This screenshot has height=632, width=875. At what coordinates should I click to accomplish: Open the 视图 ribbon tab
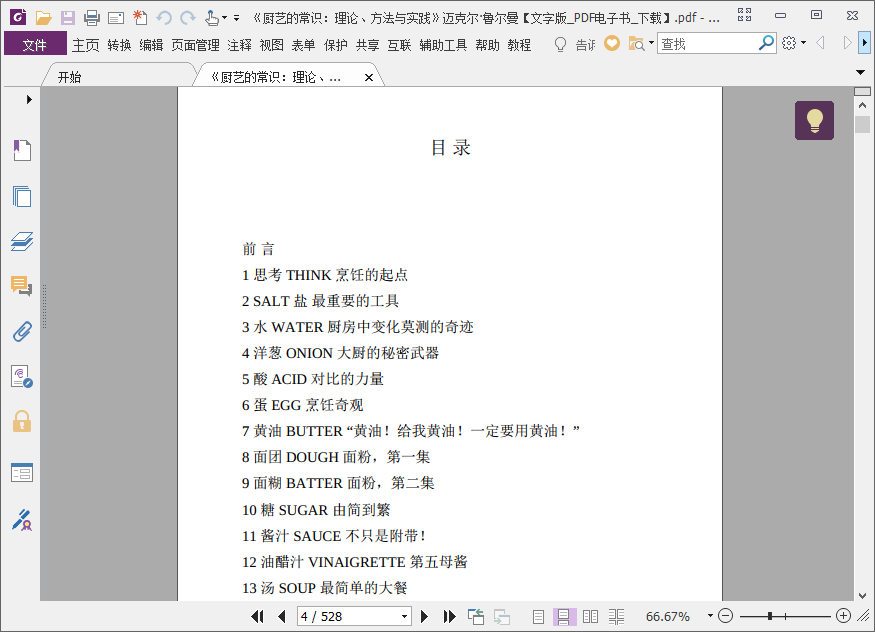[272, 45]
